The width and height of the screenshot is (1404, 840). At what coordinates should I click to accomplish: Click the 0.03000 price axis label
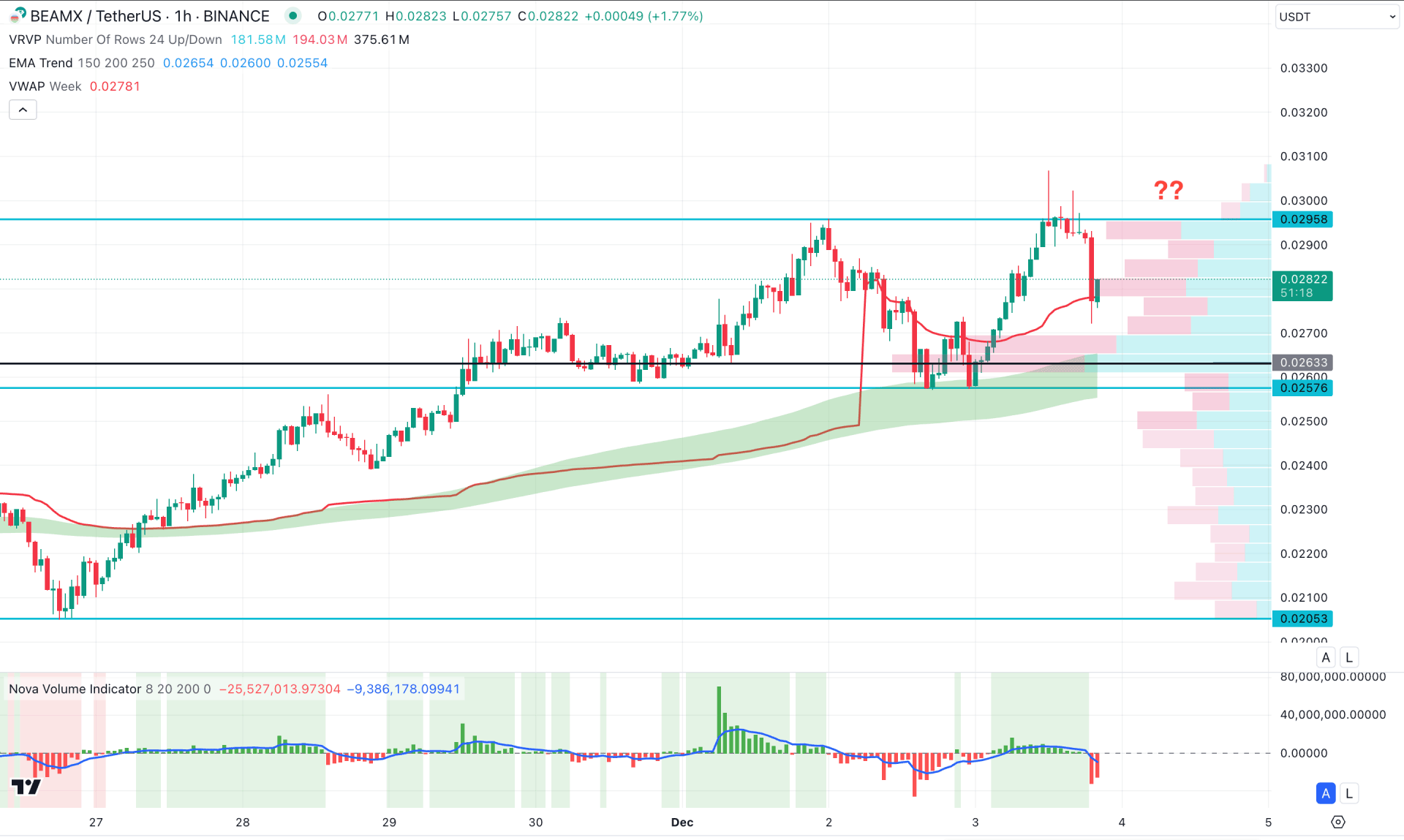(1304, 200)
